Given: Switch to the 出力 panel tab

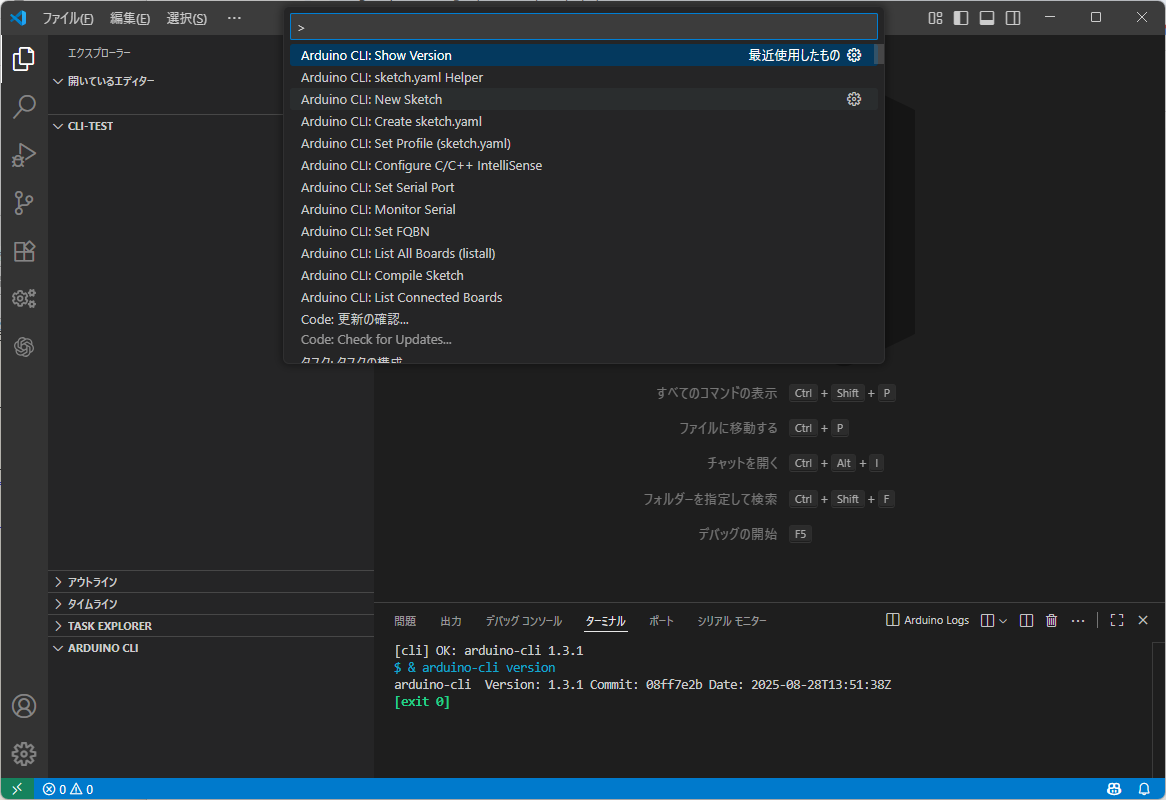Looking at the screenshot, I should [451, 621].
